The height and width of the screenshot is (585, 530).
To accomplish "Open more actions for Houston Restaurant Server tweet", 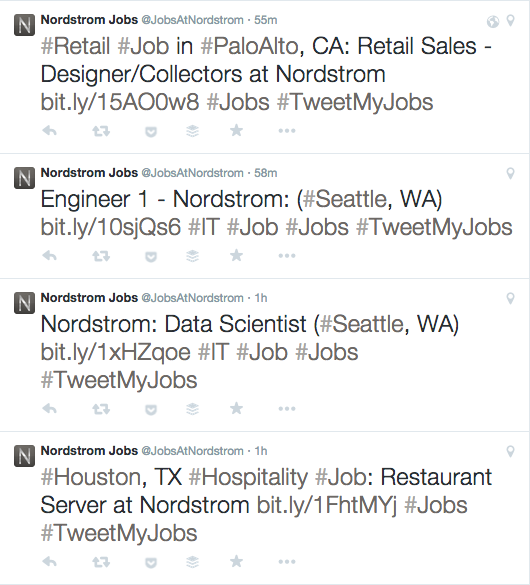I will pyautogui.click(x=287, y=562).
